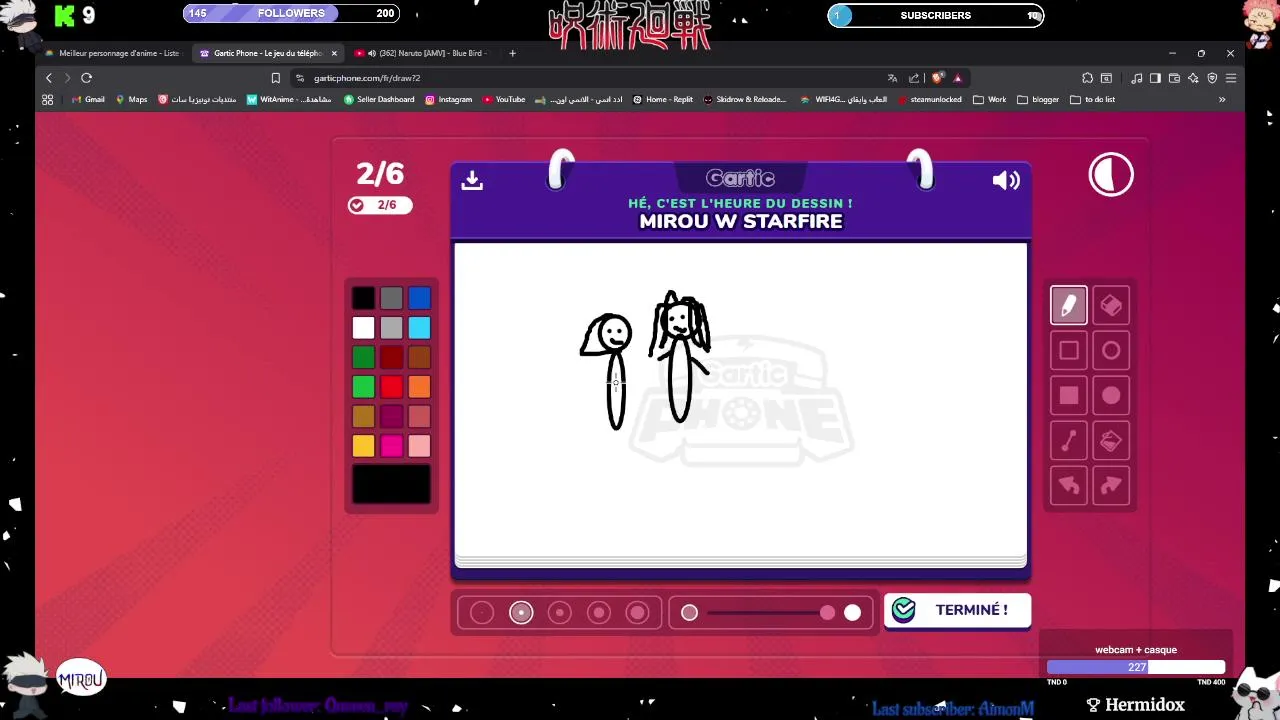The height and width of the screenshot is (720, 1280).
Task: Pick the orange color swatch
Action: 419,387
